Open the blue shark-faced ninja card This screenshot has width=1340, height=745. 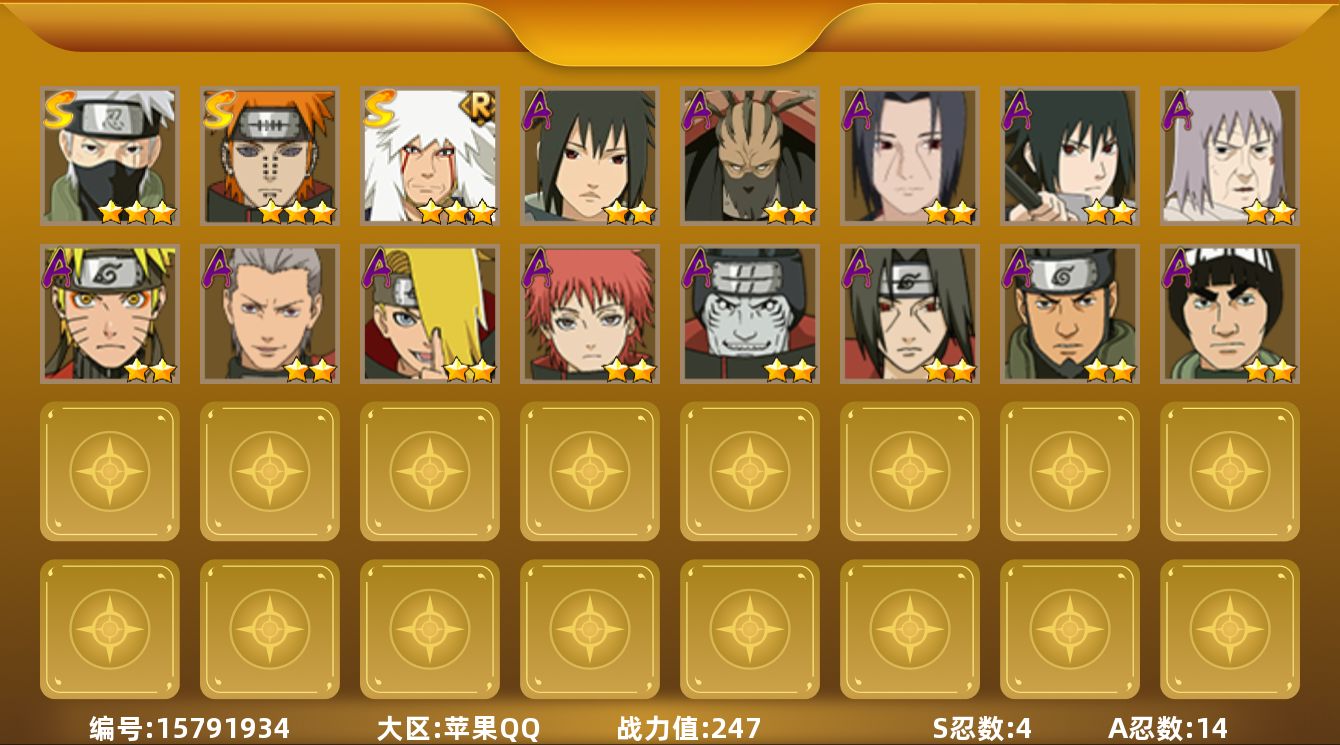(749, 314)
